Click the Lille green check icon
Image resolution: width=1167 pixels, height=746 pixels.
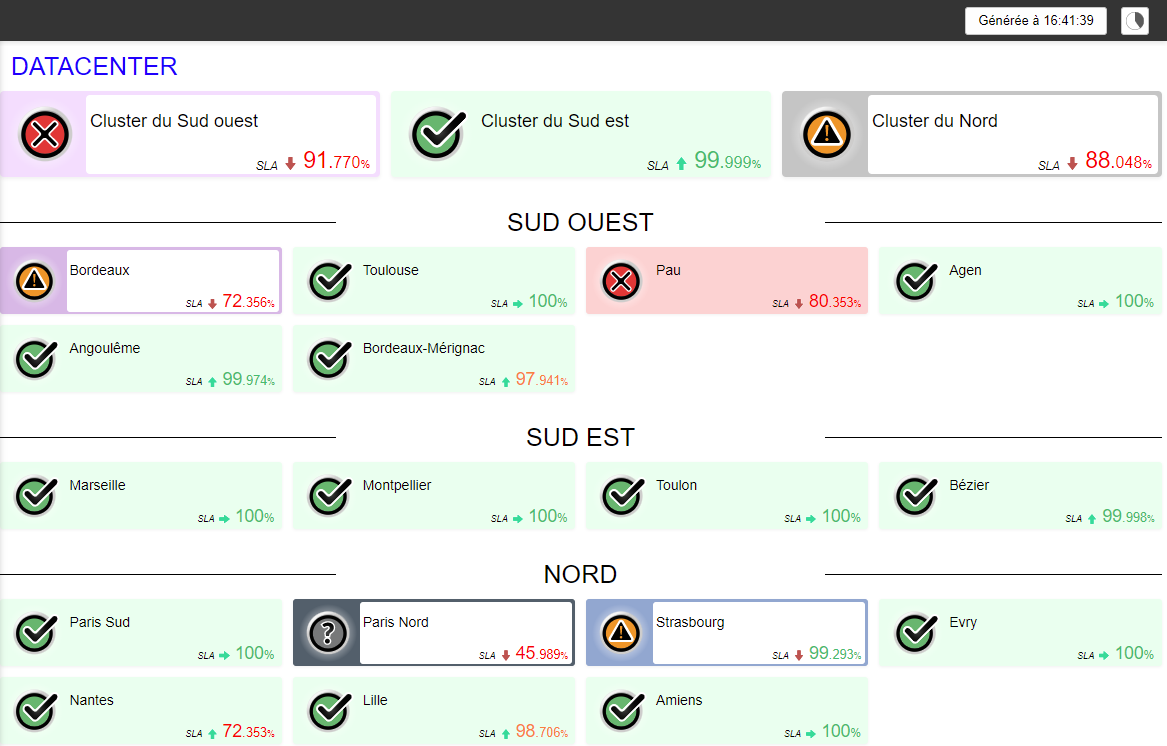tap(328, 711)
